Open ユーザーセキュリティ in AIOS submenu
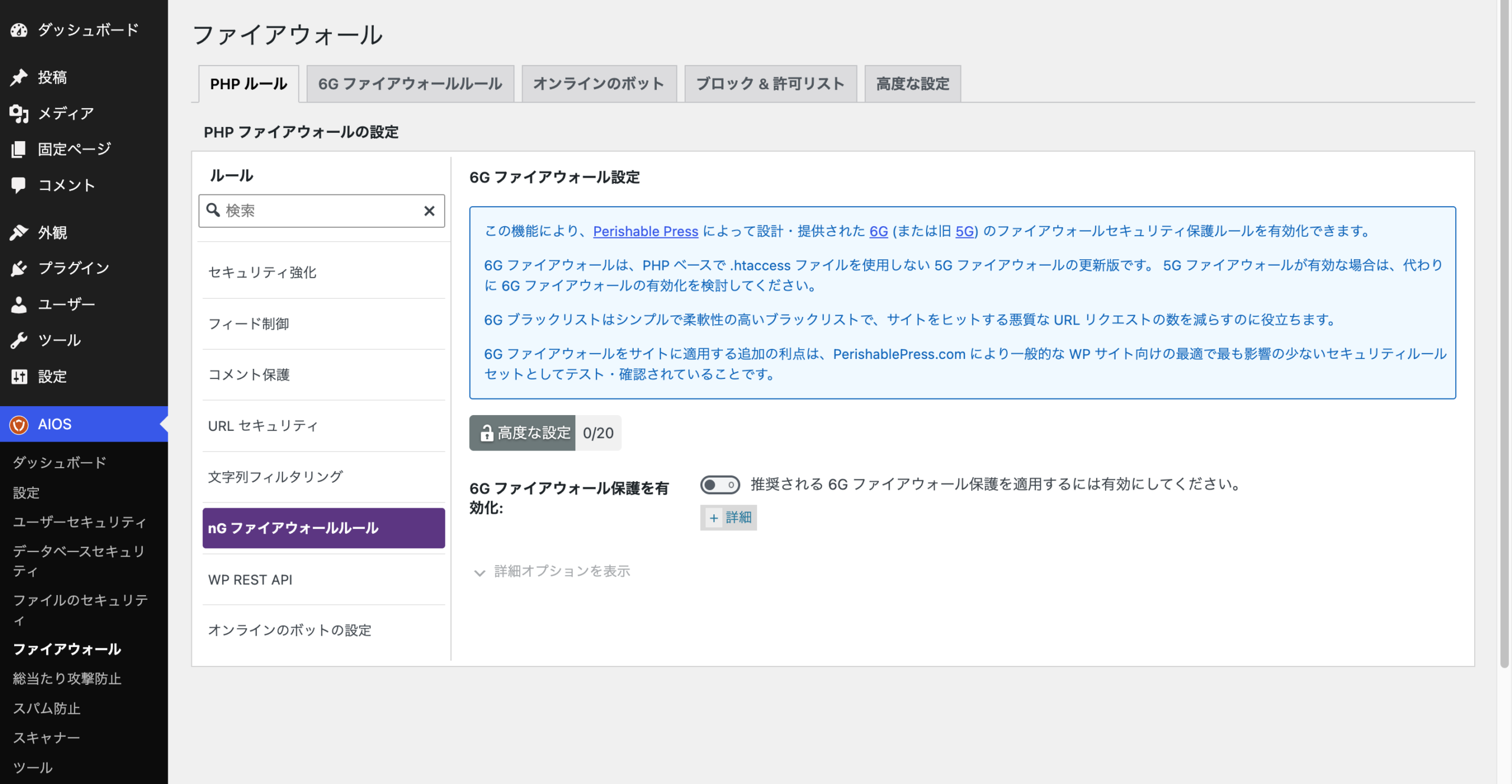Viewport: 1512px width, 784px height. coord(79,522)
